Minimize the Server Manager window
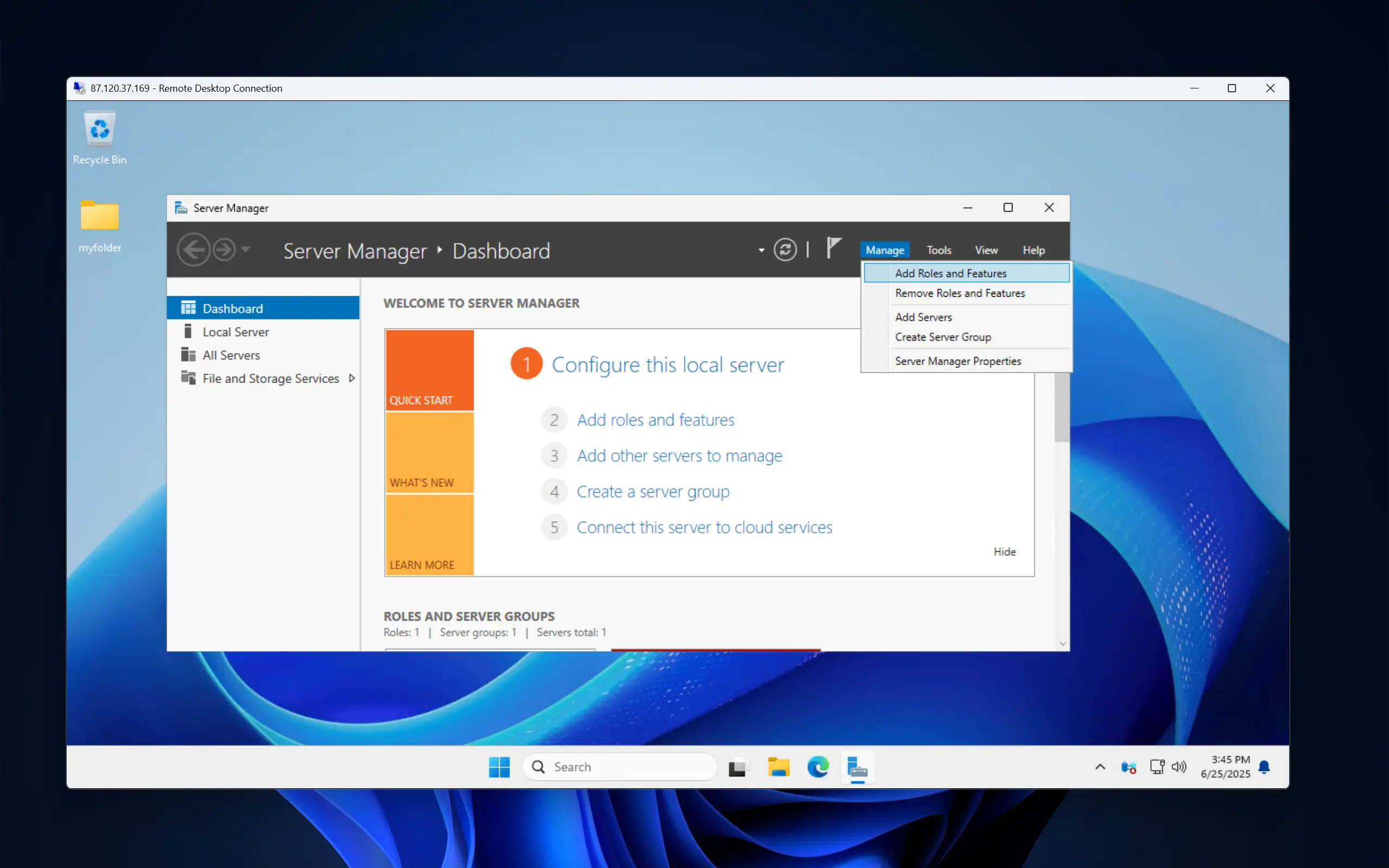This screenshot has height=868, width=1389. (968, 208)
